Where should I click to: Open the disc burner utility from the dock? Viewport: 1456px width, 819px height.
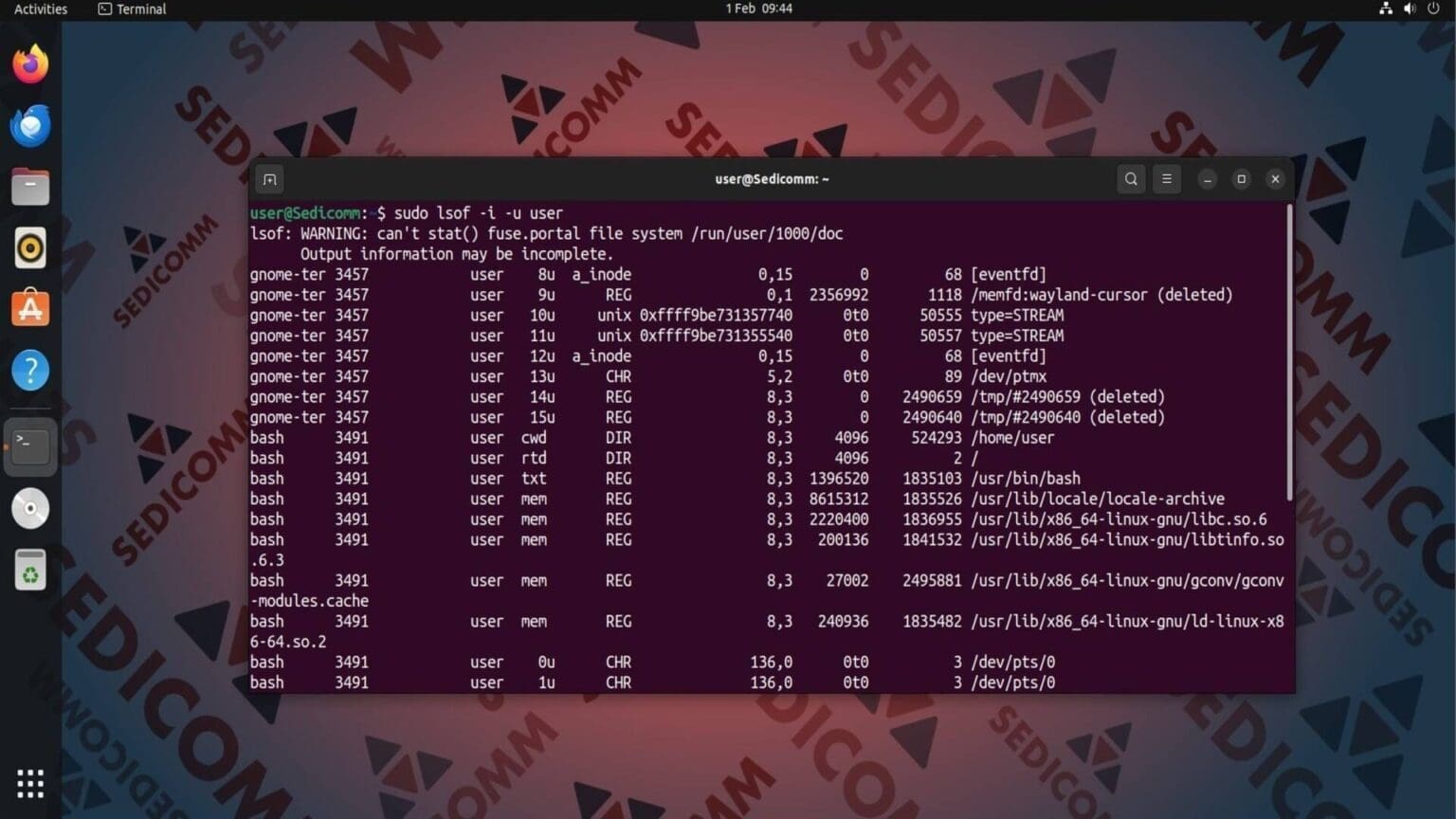pyautogui.click(x=29, y=508)
